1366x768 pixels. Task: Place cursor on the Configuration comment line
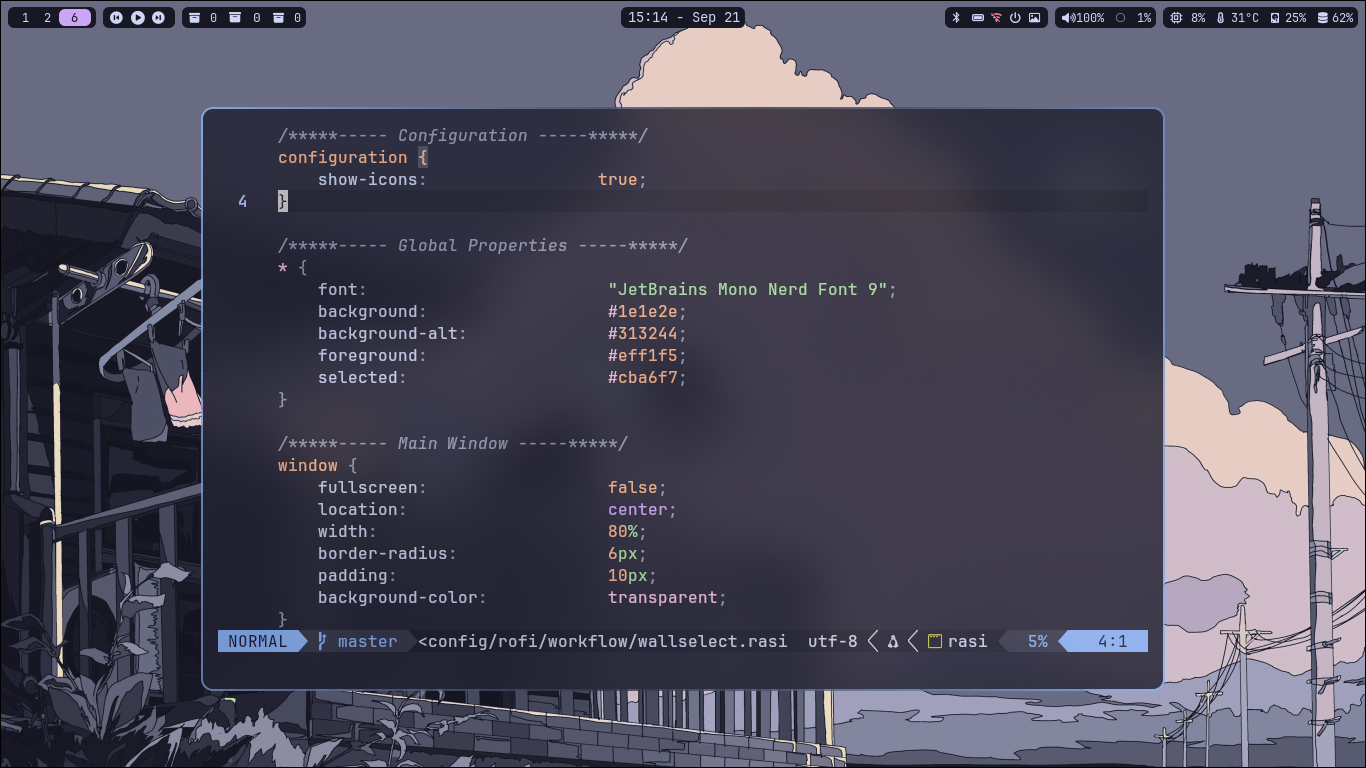(463, 135)
